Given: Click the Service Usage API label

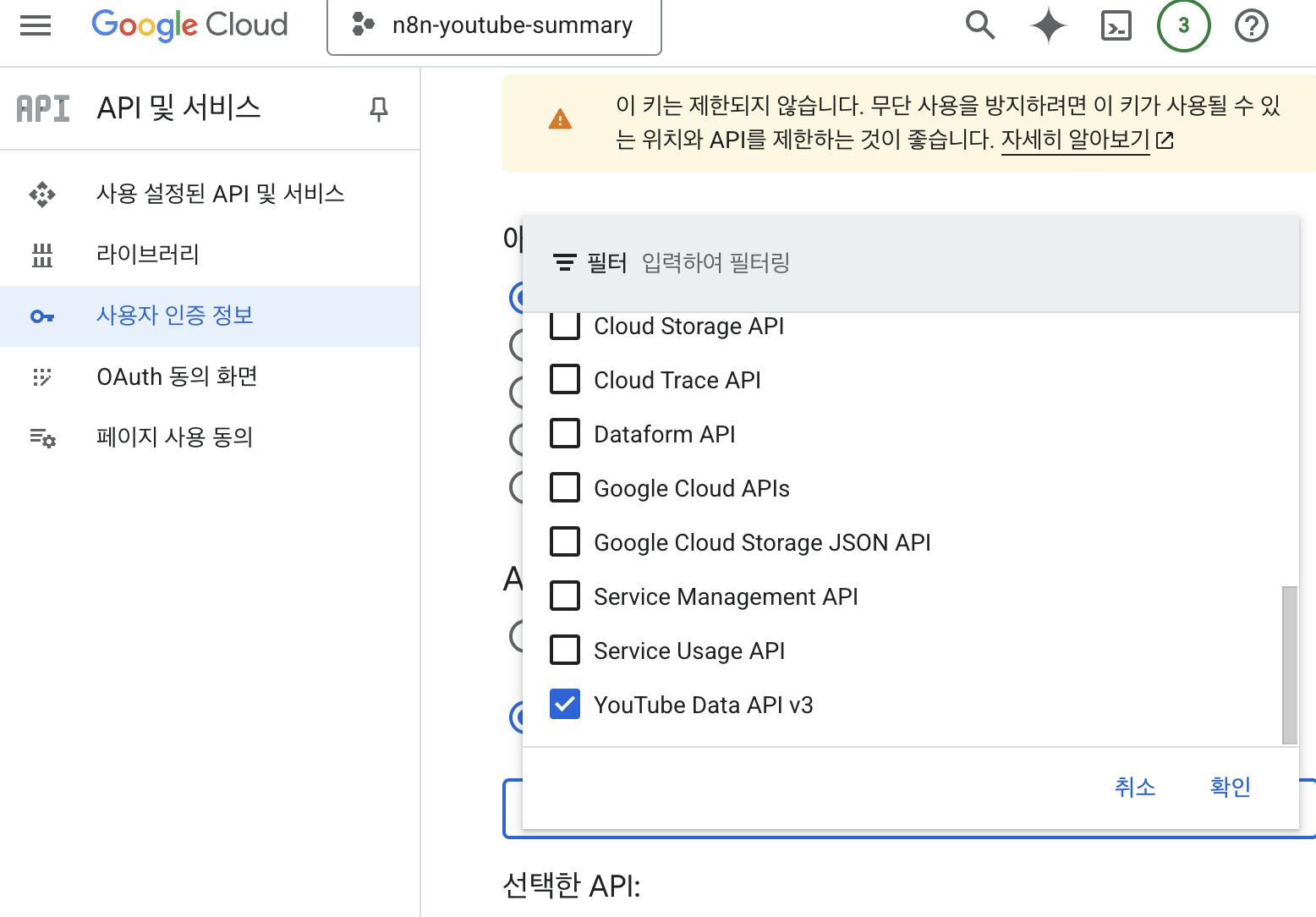Looking at the screenshot, I should pos(689,651).
